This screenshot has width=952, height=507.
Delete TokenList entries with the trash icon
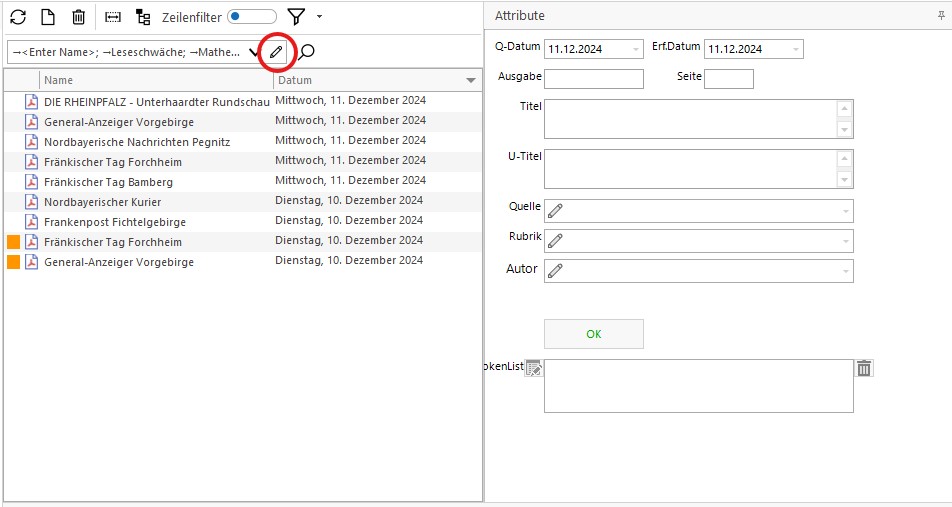tap(865, 368)
